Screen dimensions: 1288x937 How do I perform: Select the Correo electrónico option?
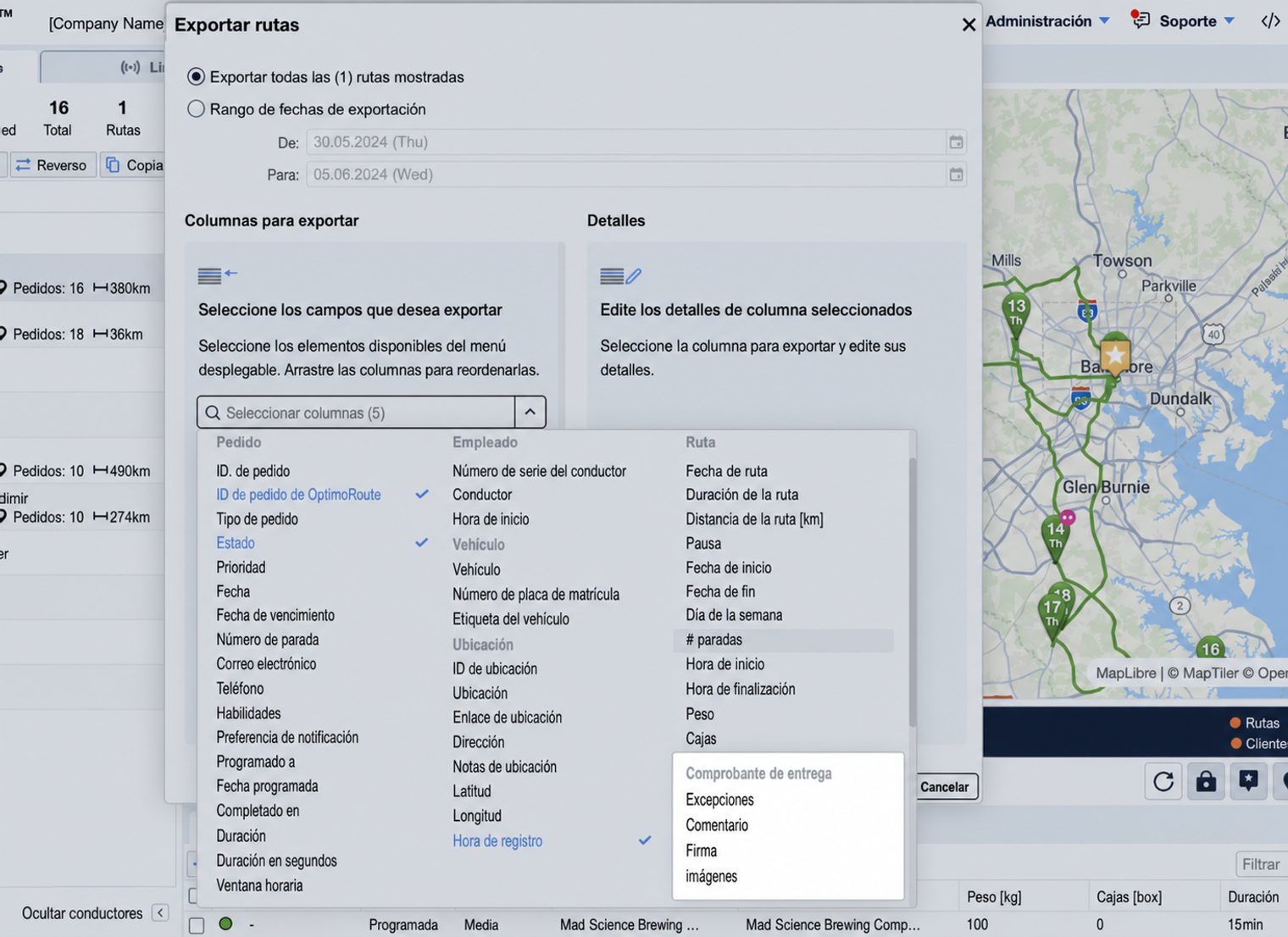(x=266, y=664)
